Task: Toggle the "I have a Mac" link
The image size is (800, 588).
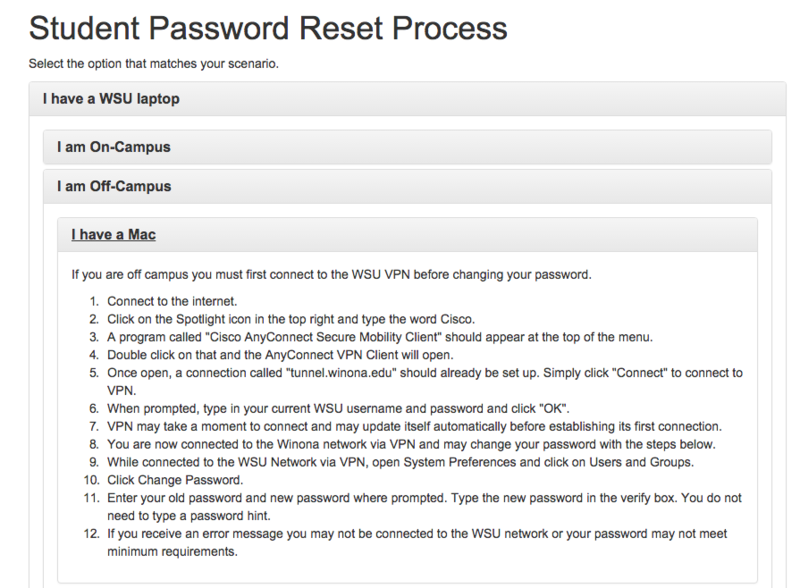Action: point(113,235)
